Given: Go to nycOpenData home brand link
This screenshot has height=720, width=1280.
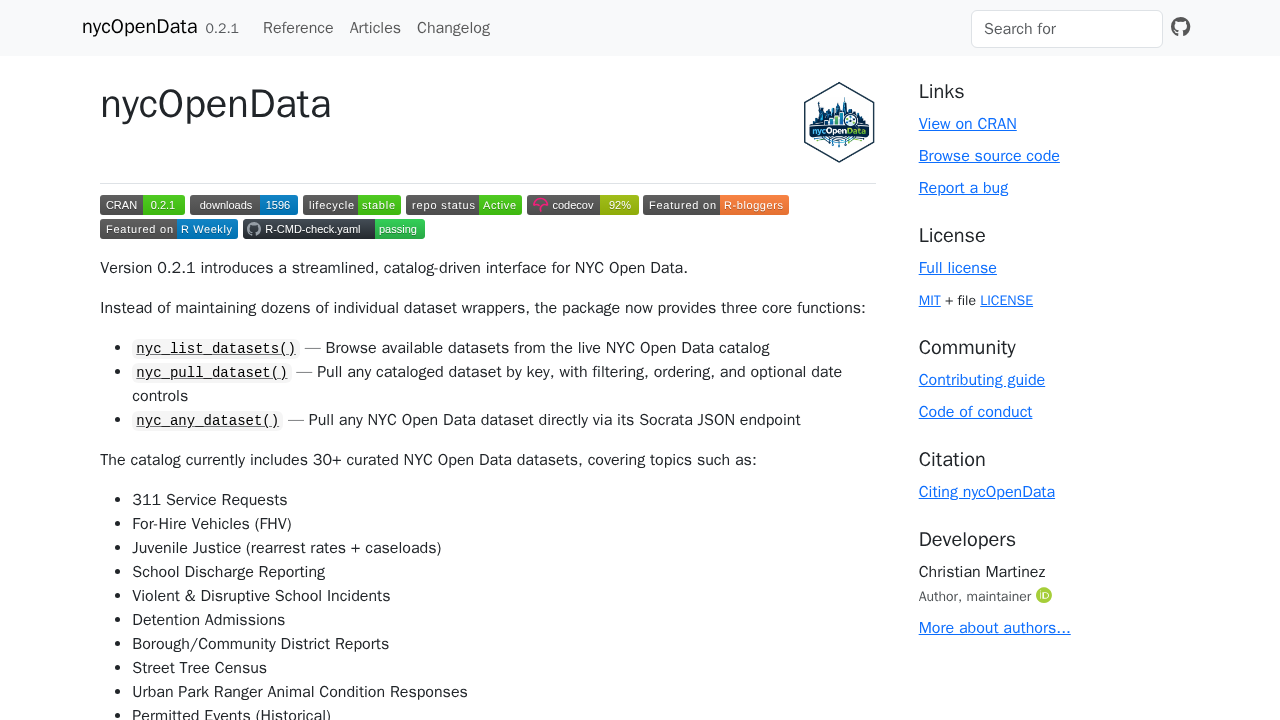Looking at the screenshot, I should point(140,27).
